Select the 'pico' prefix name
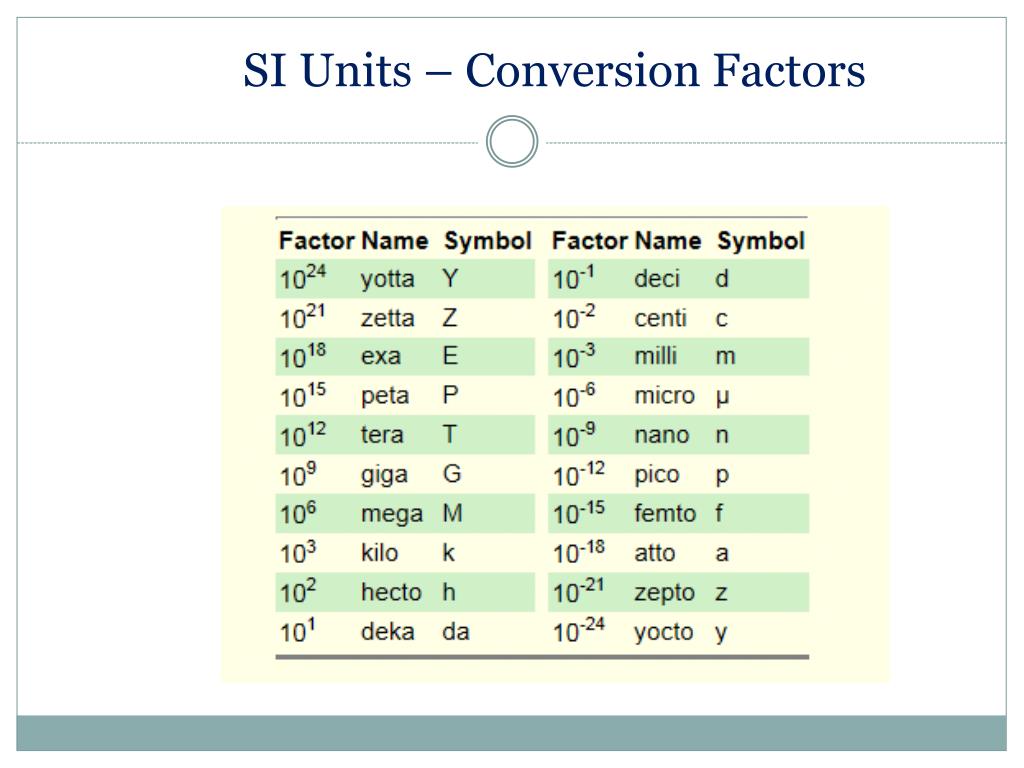 click(x=656, y=475)
